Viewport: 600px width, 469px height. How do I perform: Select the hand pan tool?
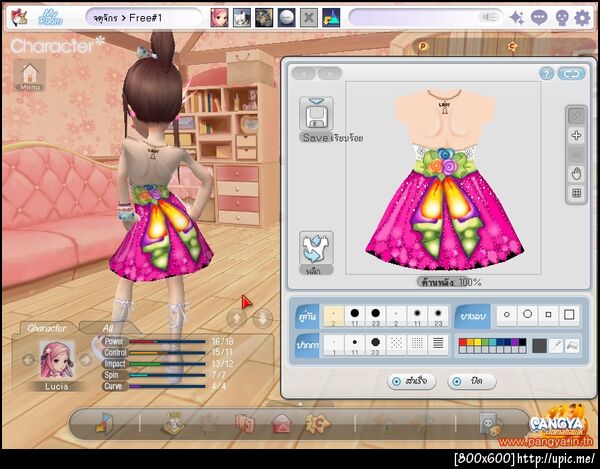[x=577, y=174]
